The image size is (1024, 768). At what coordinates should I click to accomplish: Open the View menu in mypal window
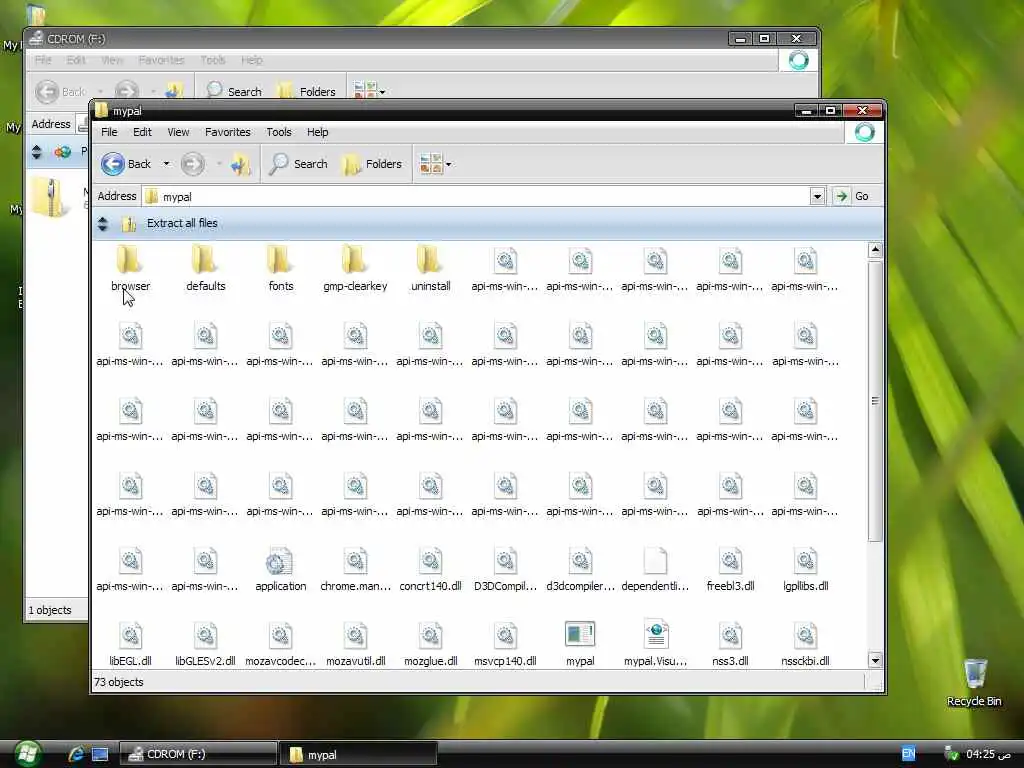(178, 132)
